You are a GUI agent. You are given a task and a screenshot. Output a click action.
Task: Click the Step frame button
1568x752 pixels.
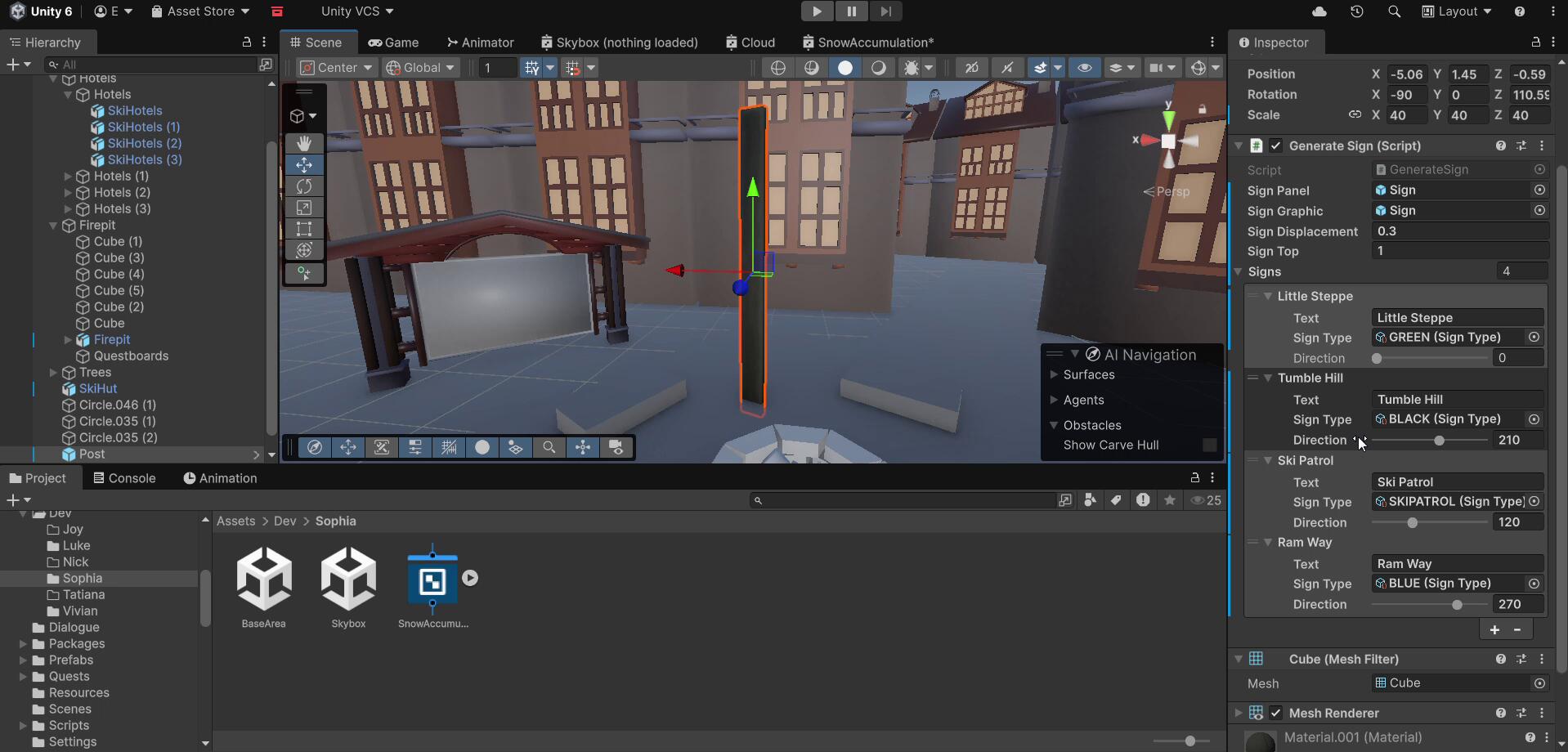click(x=885, y=11)
